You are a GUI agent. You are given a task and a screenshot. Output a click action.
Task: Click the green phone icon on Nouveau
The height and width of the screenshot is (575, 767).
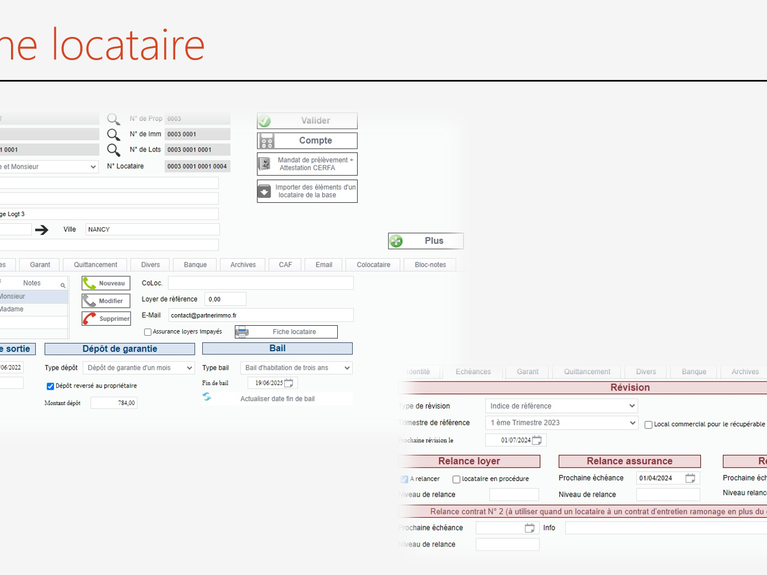(x=90, y=283)
